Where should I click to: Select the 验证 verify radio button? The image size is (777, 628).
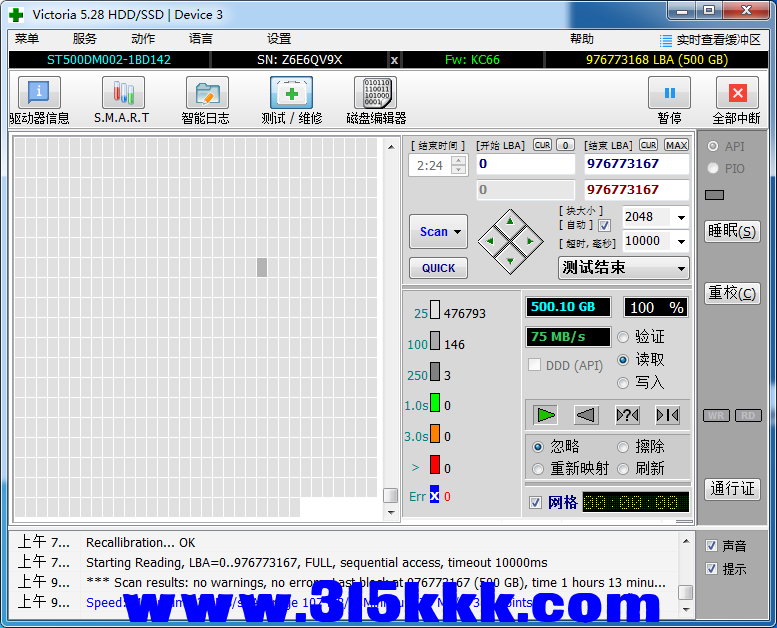624,337
